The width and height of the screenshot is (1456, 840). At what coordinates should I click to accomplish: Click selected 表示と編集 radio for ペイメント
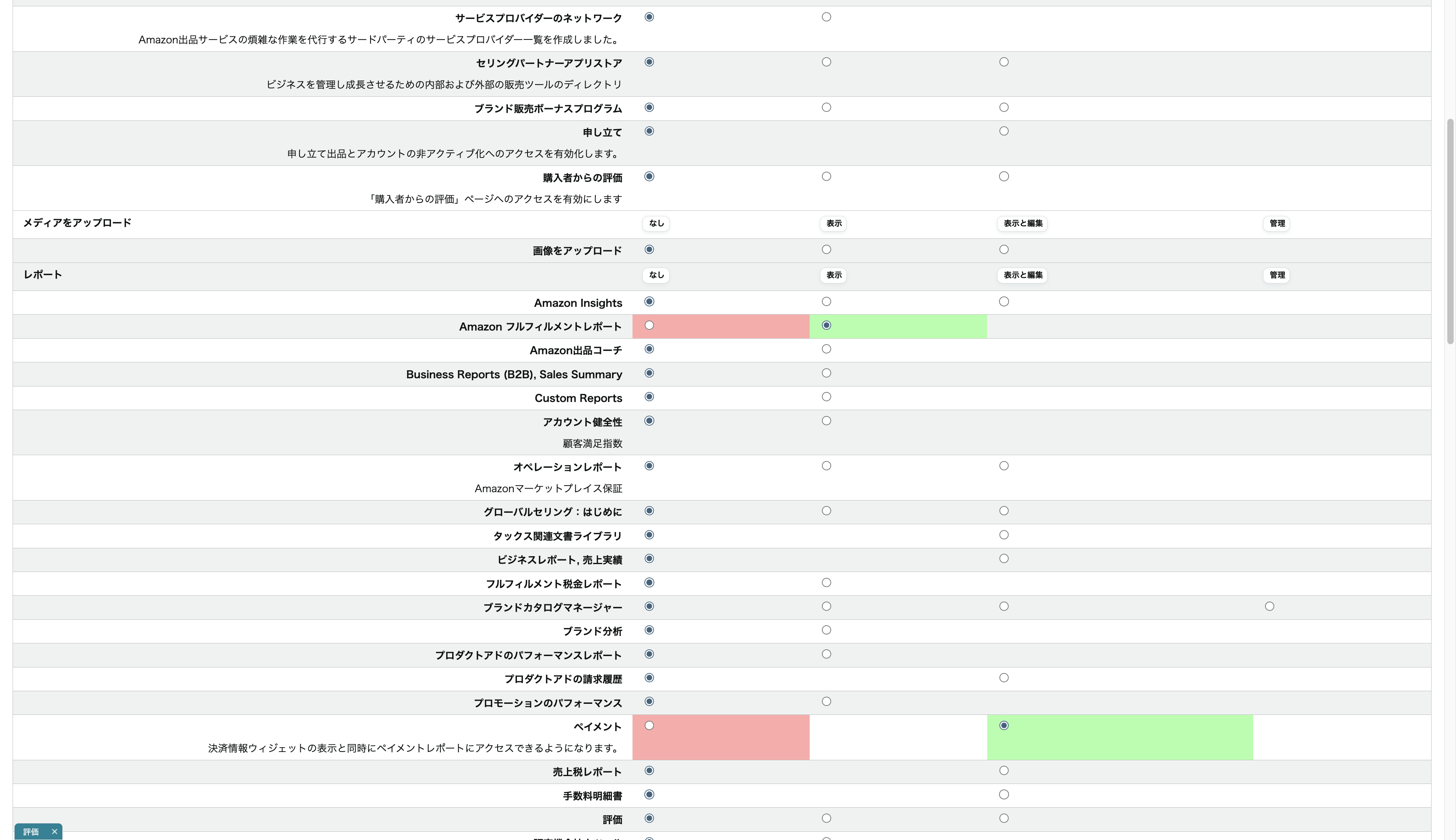(x=1004, y=726)
